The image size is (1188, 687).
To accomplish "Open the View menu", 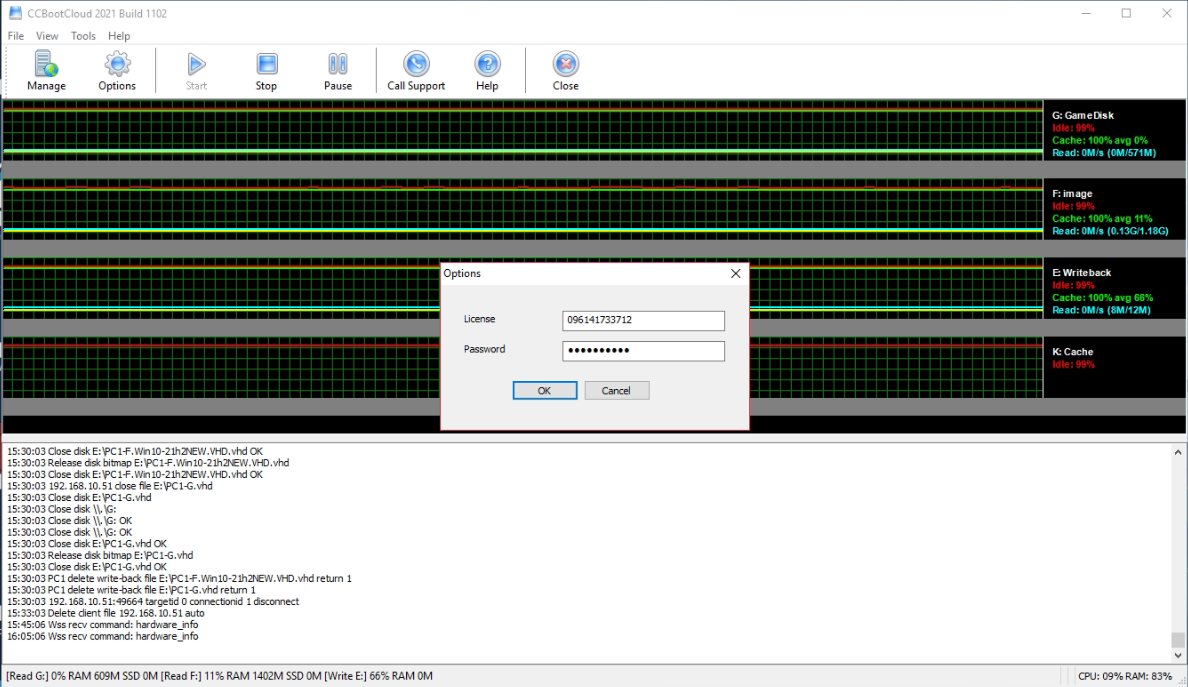I will 47,36.
